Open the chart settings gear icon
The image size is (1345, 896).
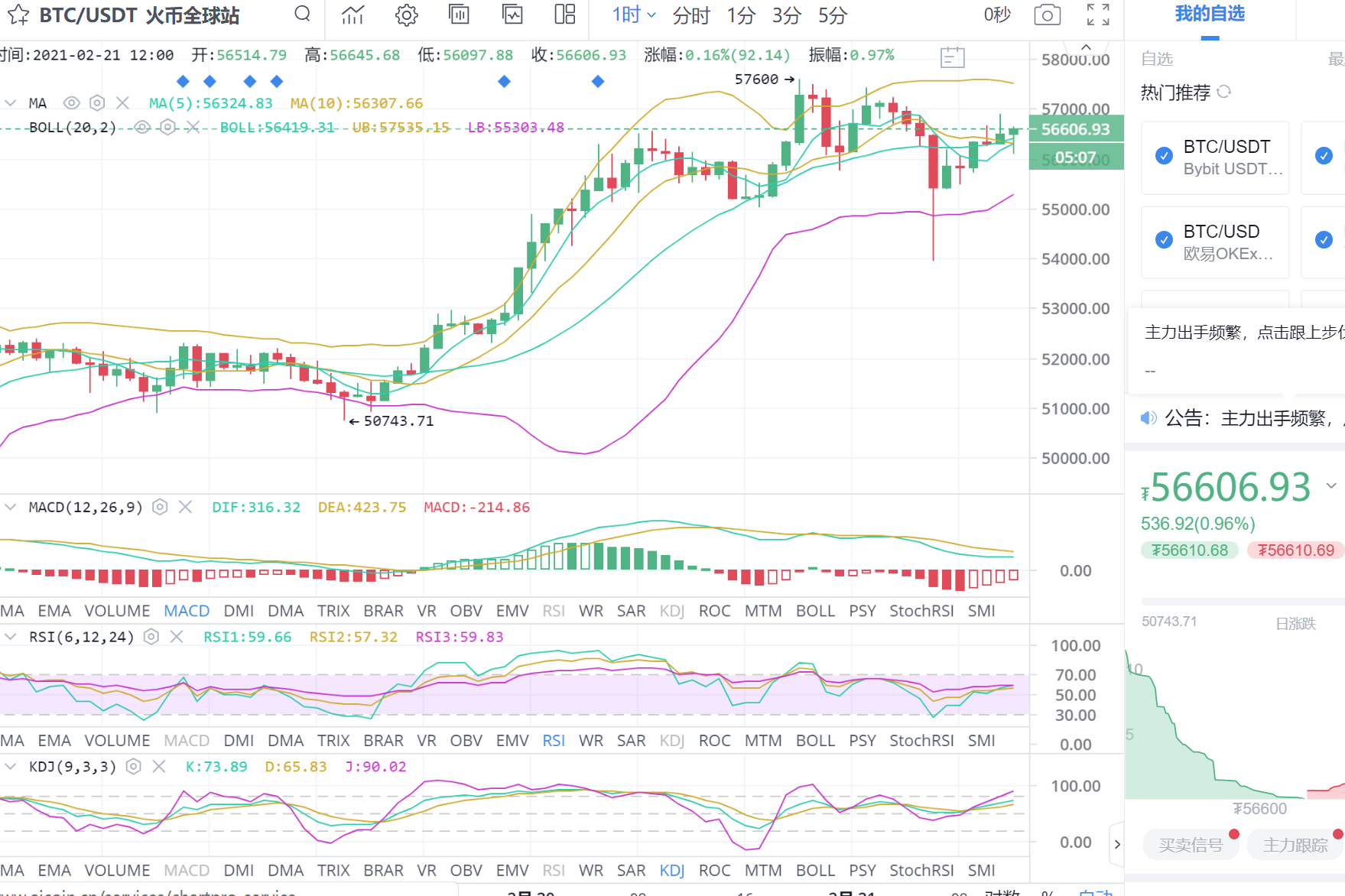click(x=406, y=15)
